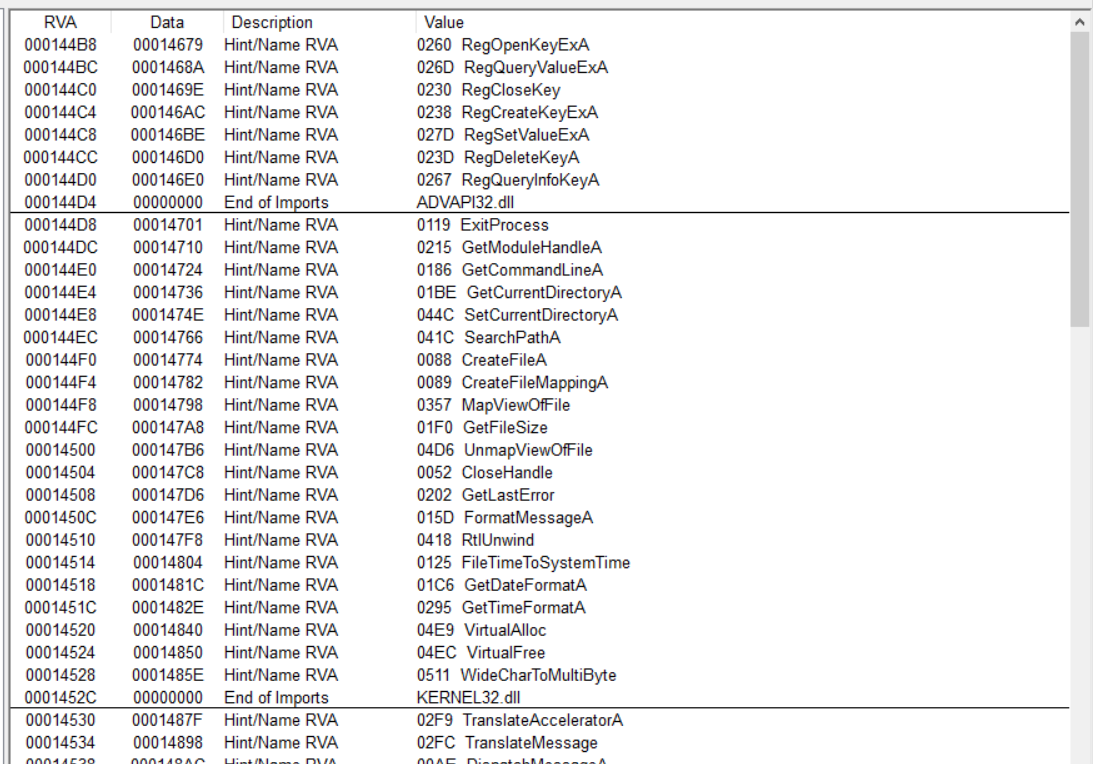Select the WideCharToMultiByte row

540,675
